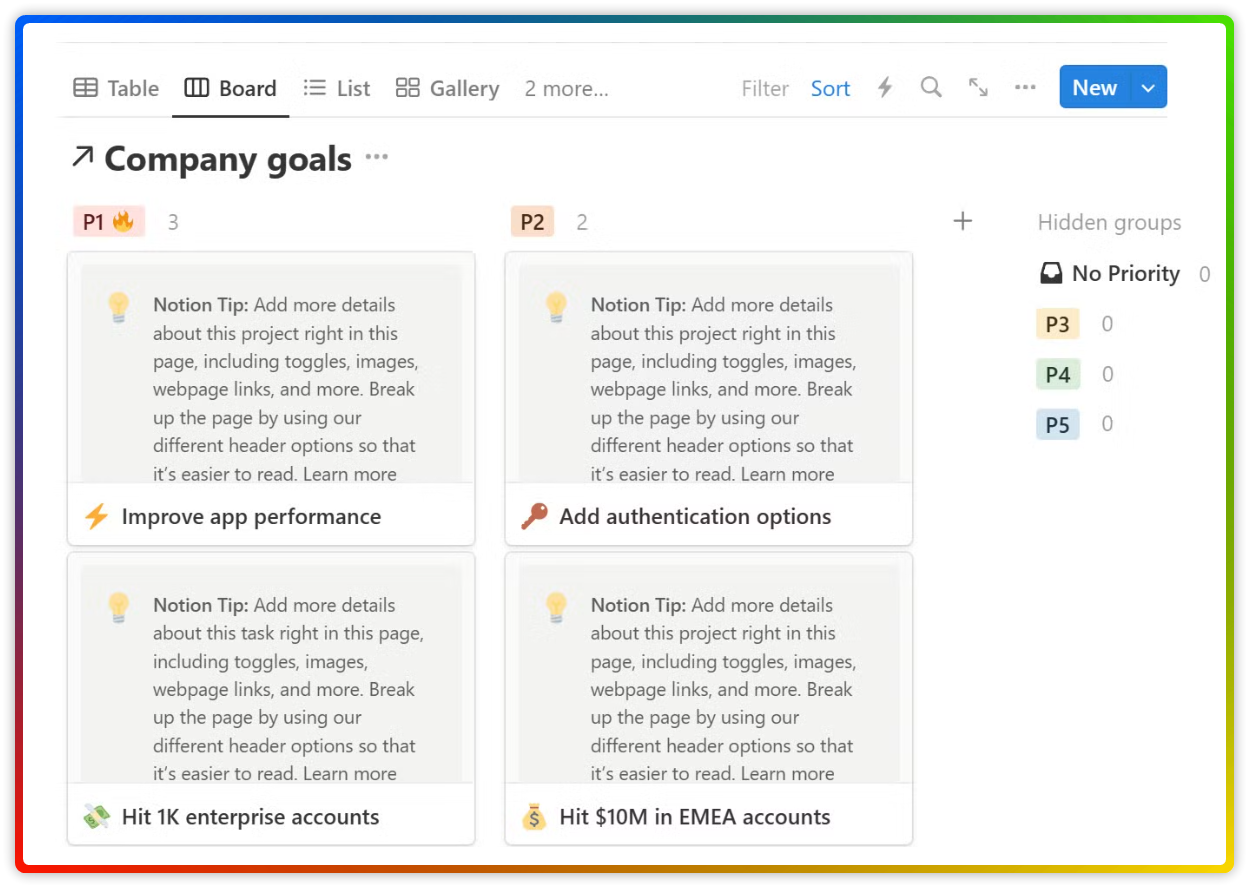The width and height of the screenshot is (1249, 888).
Task: Expand the New button dropdown arrow
Action: click(x=1148, y=88)
